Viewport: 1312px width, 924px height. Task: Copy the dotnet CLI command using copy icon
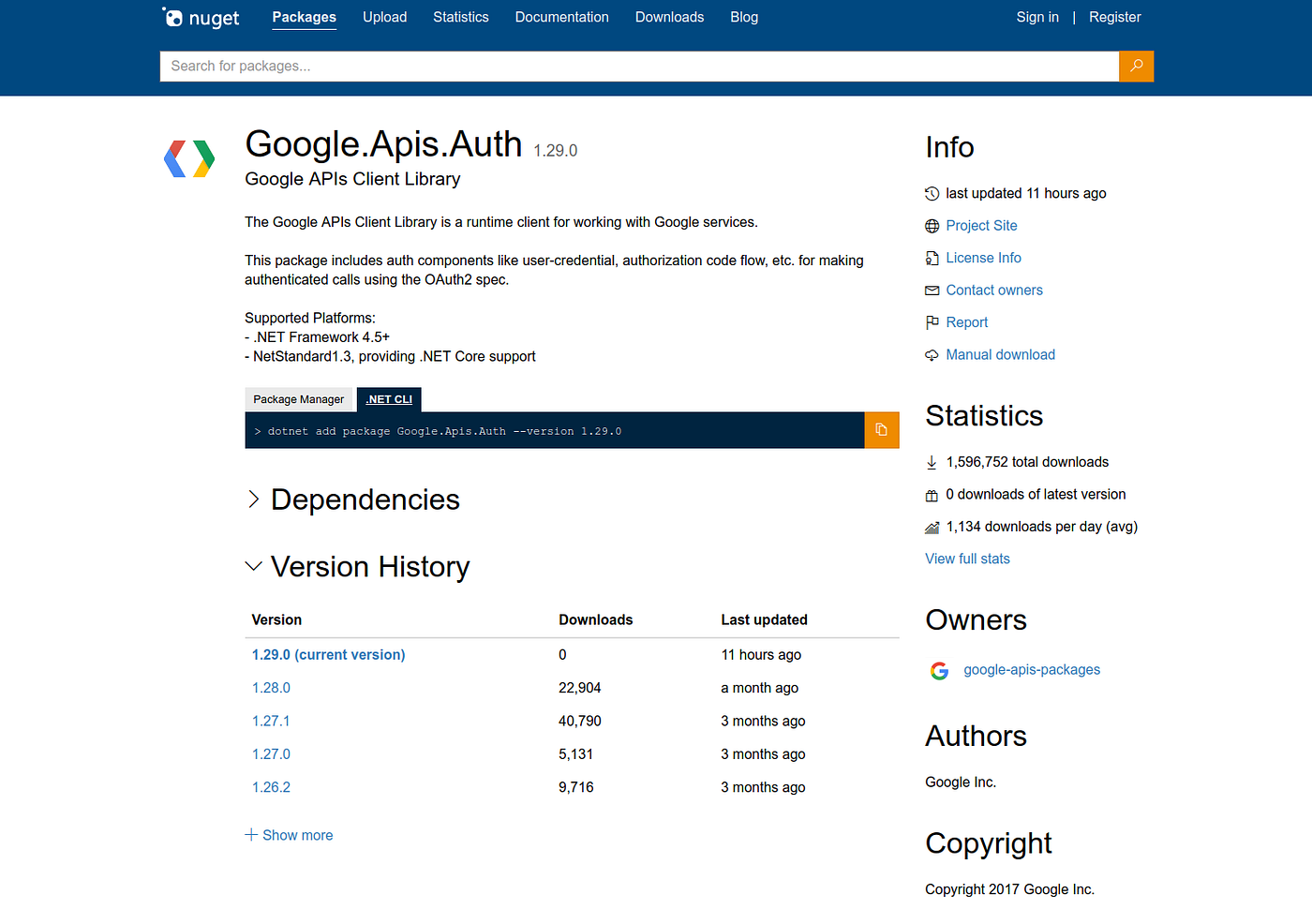click(x=881, y=429)
